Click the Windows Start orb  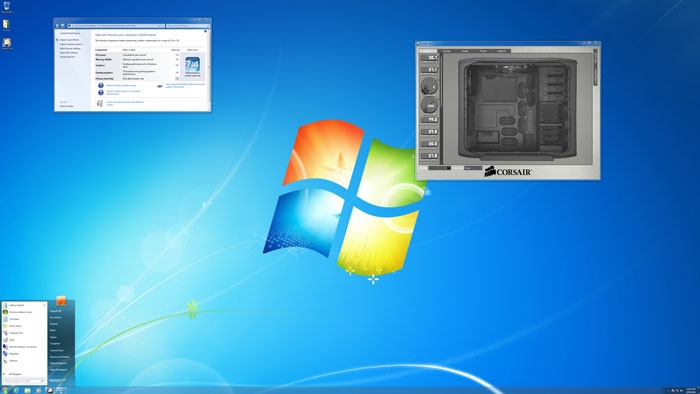tap(5, 390)
